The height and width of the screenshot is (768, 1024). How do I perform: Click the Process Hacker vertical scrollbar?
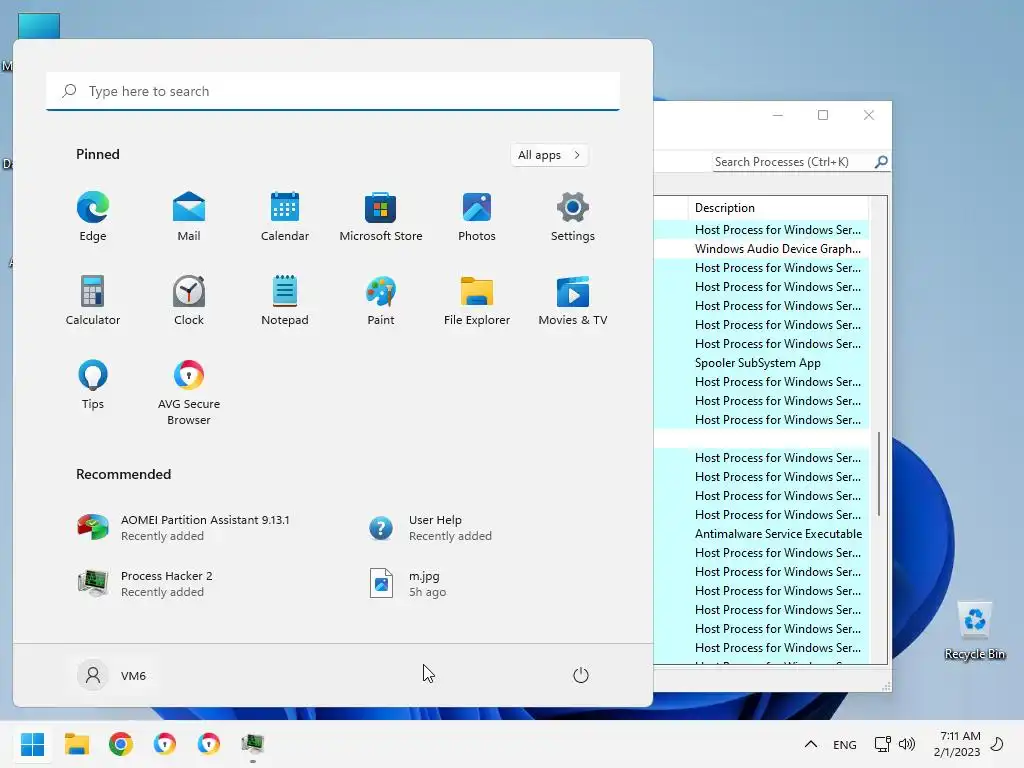point(879,473)
